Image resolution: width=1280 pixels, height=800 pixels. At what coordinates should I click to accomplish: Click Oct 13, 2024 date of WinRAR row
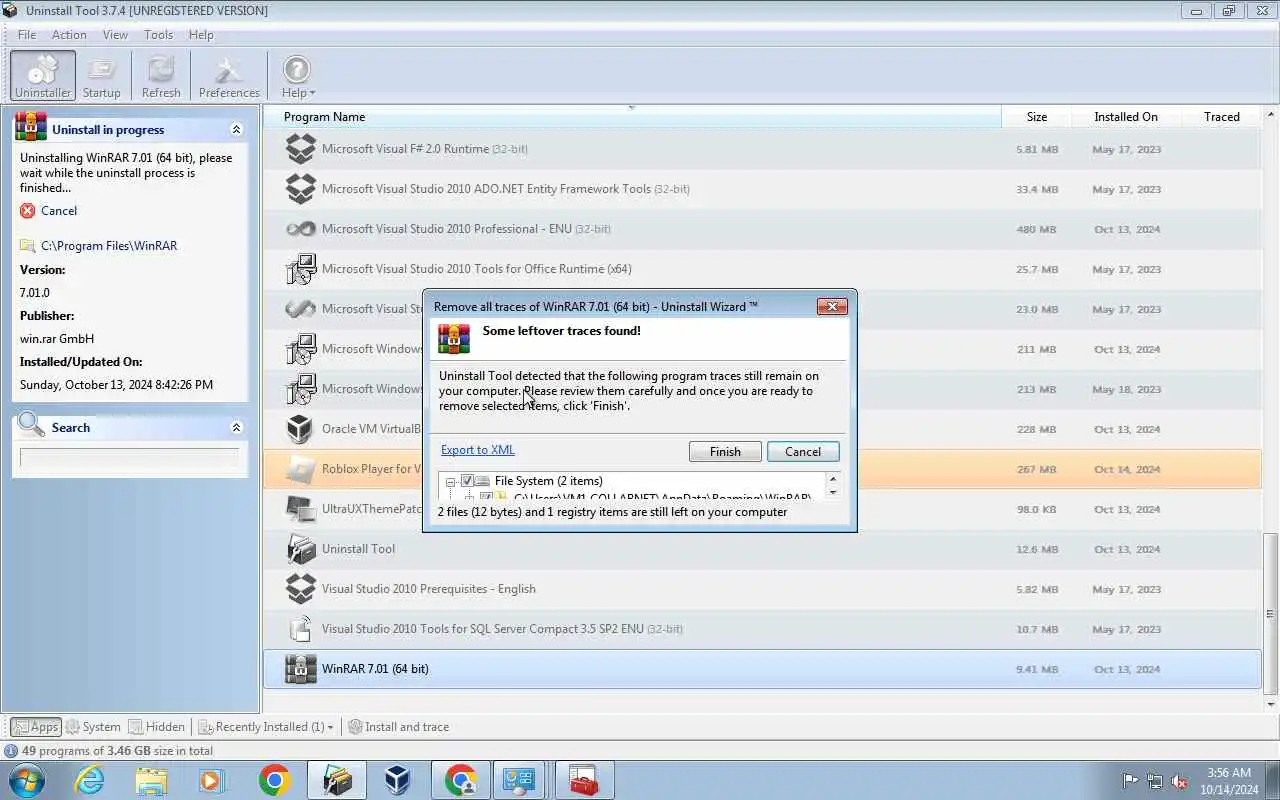coord(1127,670)
